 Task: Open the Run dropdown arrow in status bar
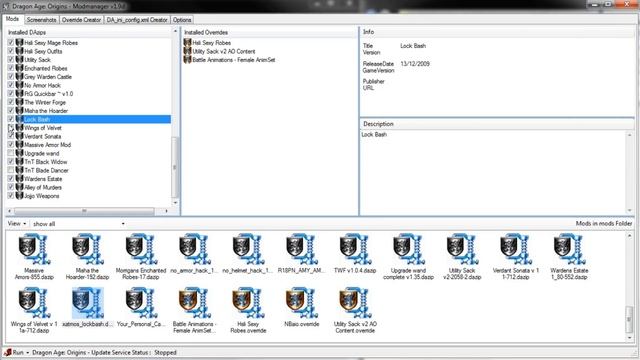27,352
